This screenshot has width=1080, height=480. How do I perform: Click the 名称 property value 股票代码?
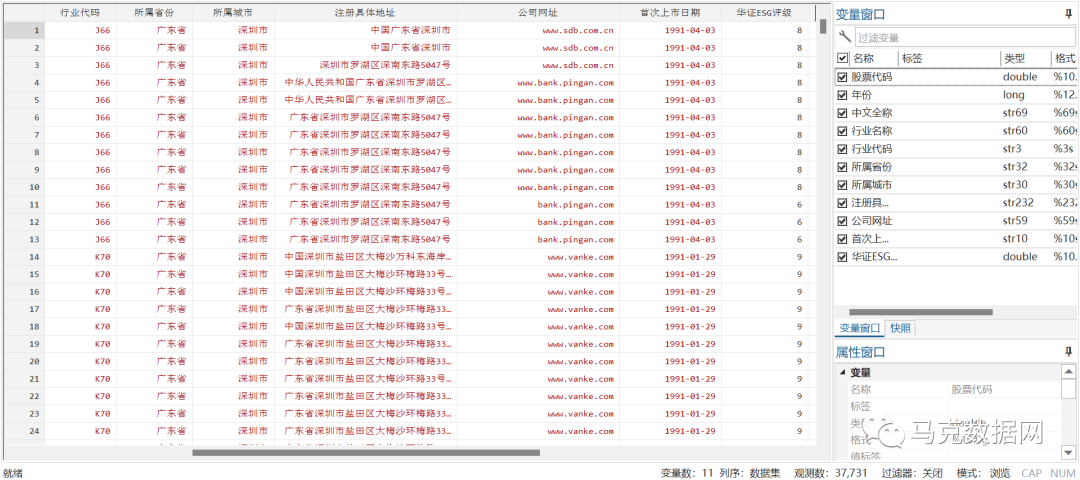click(971, 390)
